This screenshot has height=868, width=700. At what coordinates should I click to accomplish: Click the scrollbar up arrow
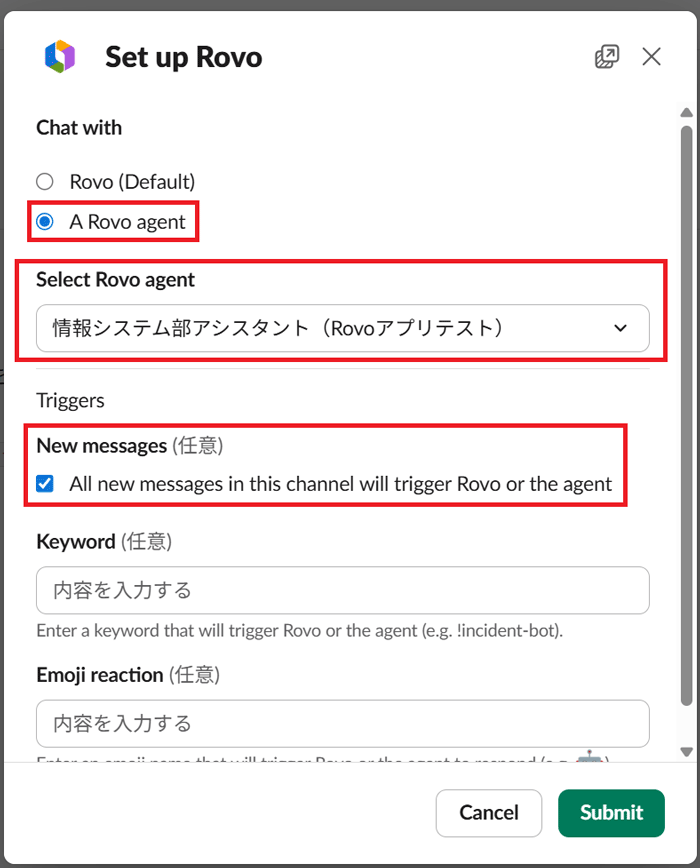click(x=687, y=112)
